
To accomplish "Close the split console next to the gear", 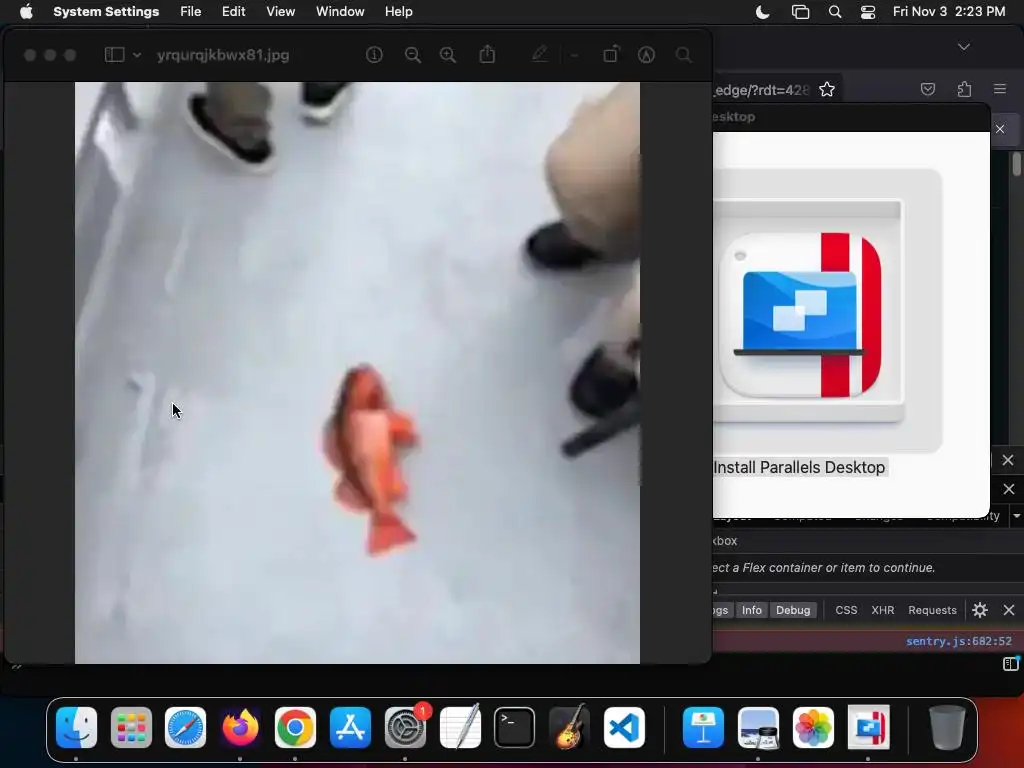I will tap(1009, 610).
